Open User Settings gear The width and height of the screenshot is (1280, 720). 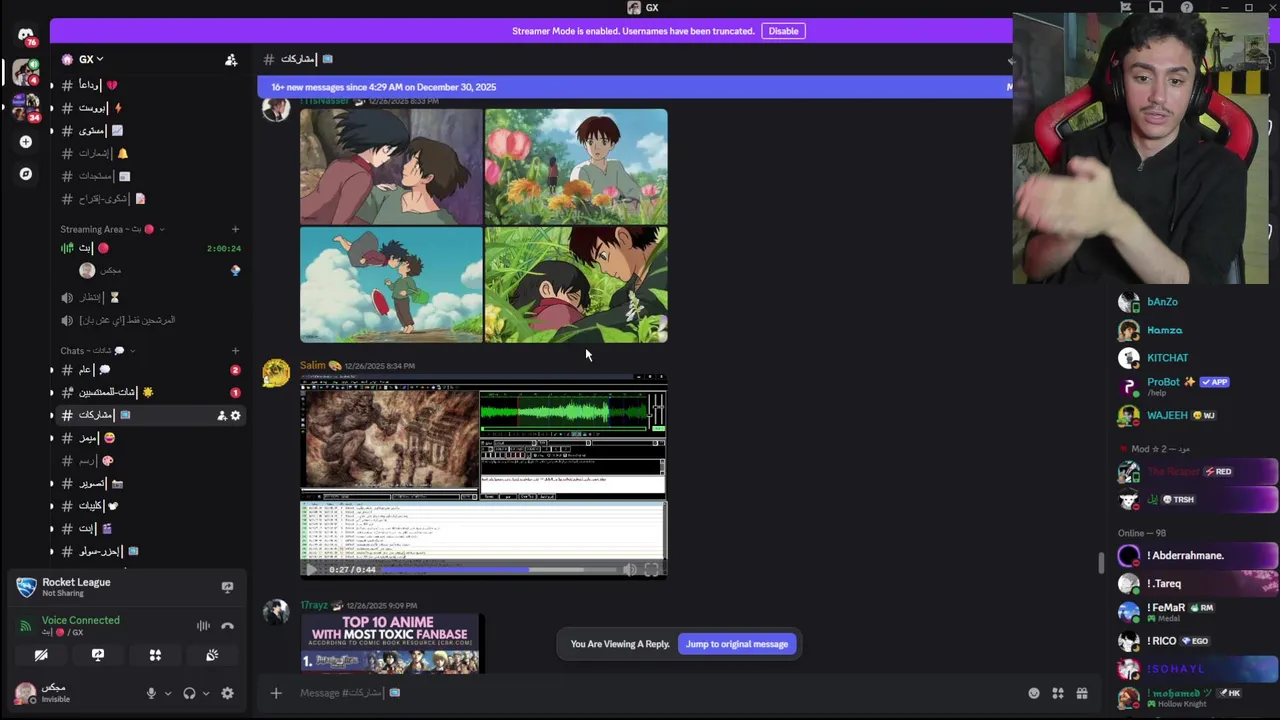coord(227,693)
